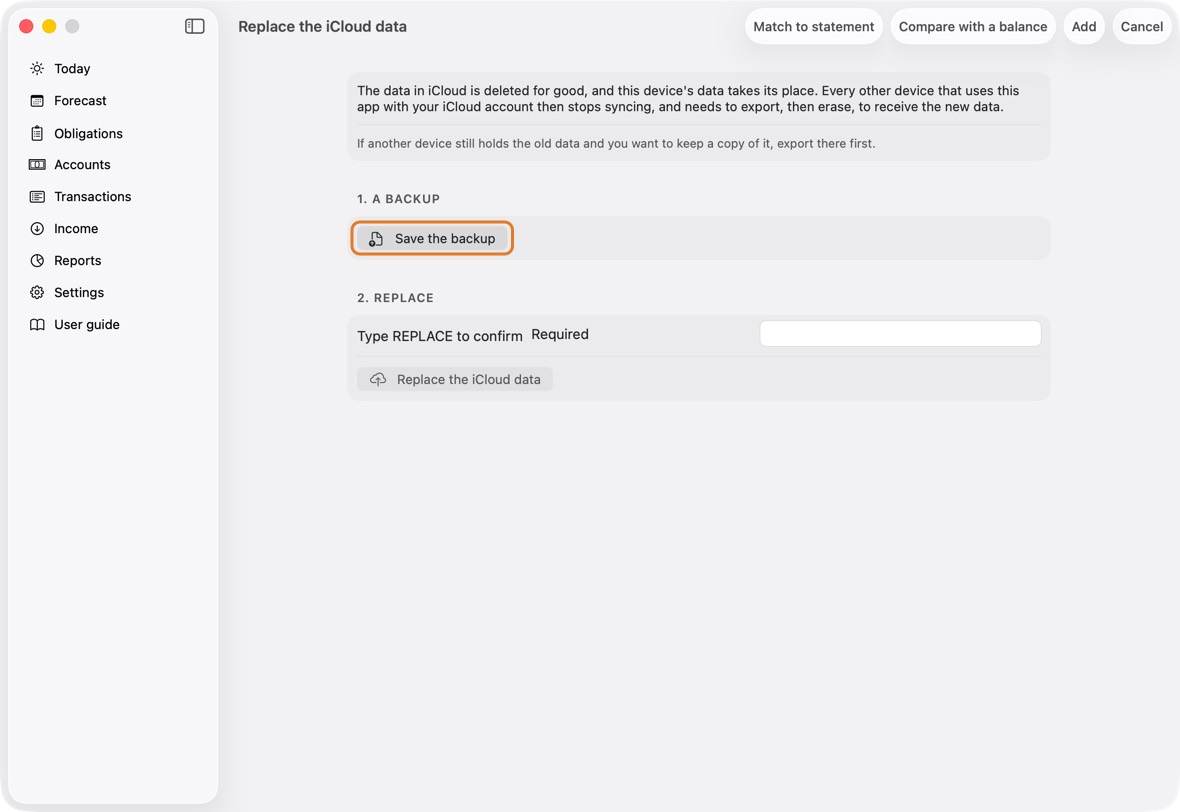
Task: Open the Income section
Action: 76,229
